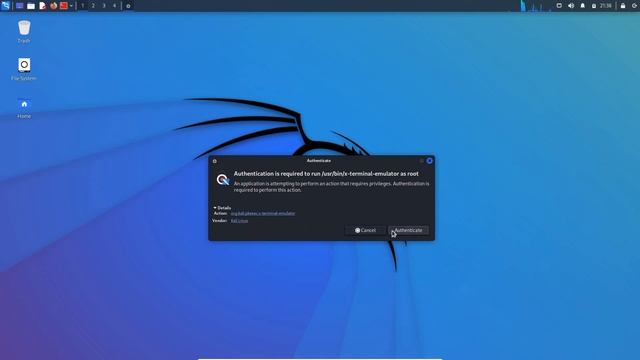Image resolution: width=640 pixels, height=360 pixels.
Task: Click the CPU graph monitor in the panel
Action: (535, 6)
